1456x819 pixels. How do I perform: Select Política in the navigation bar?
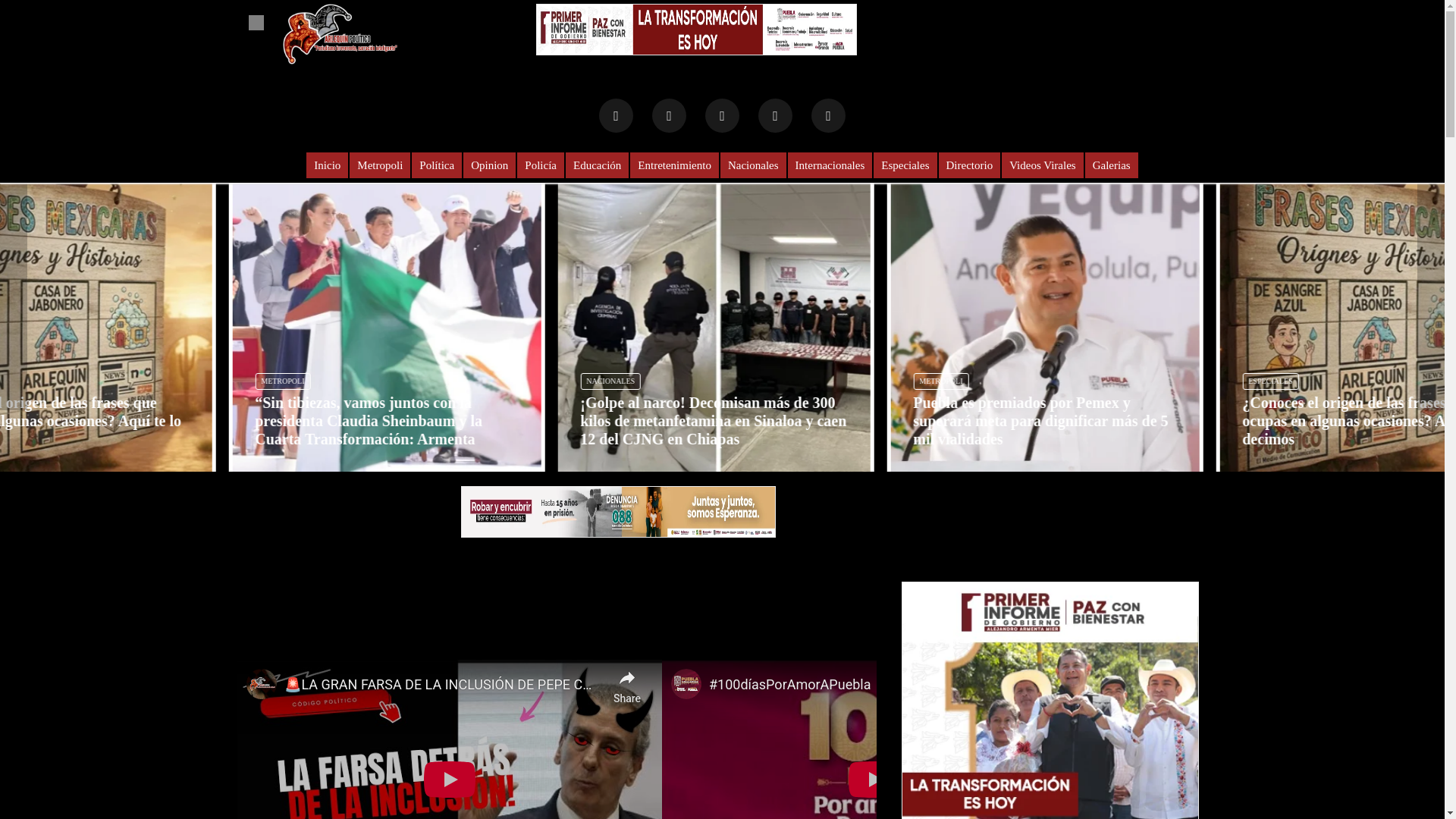[437, 165]
